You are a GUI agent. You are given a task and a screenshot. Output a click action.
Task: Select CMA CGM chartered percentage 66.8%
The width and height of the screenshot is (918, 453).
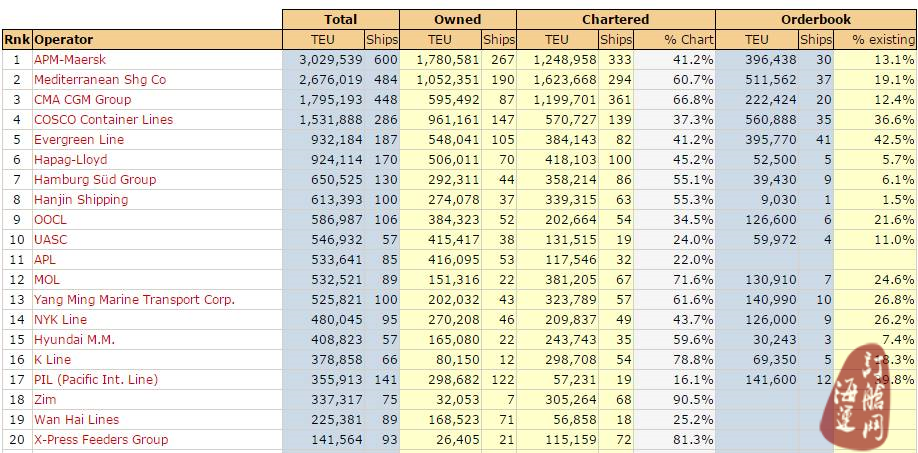[694, 99]
